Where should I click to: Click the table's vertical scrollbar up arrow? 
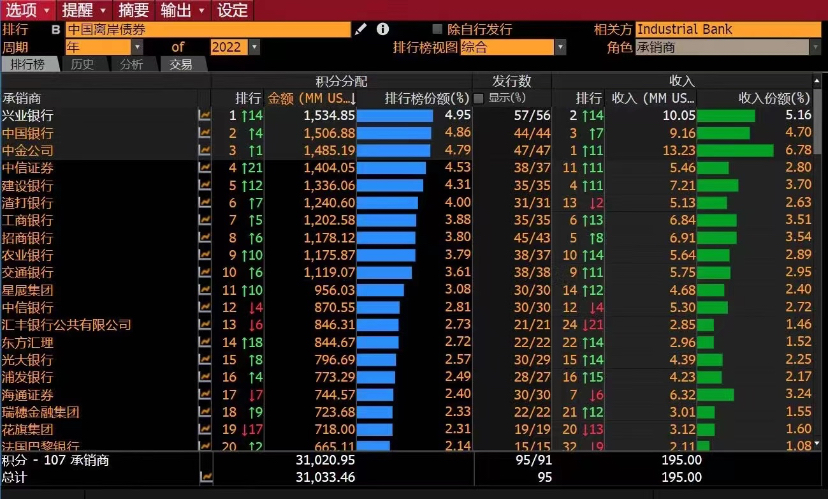click(x=817, y=81)
